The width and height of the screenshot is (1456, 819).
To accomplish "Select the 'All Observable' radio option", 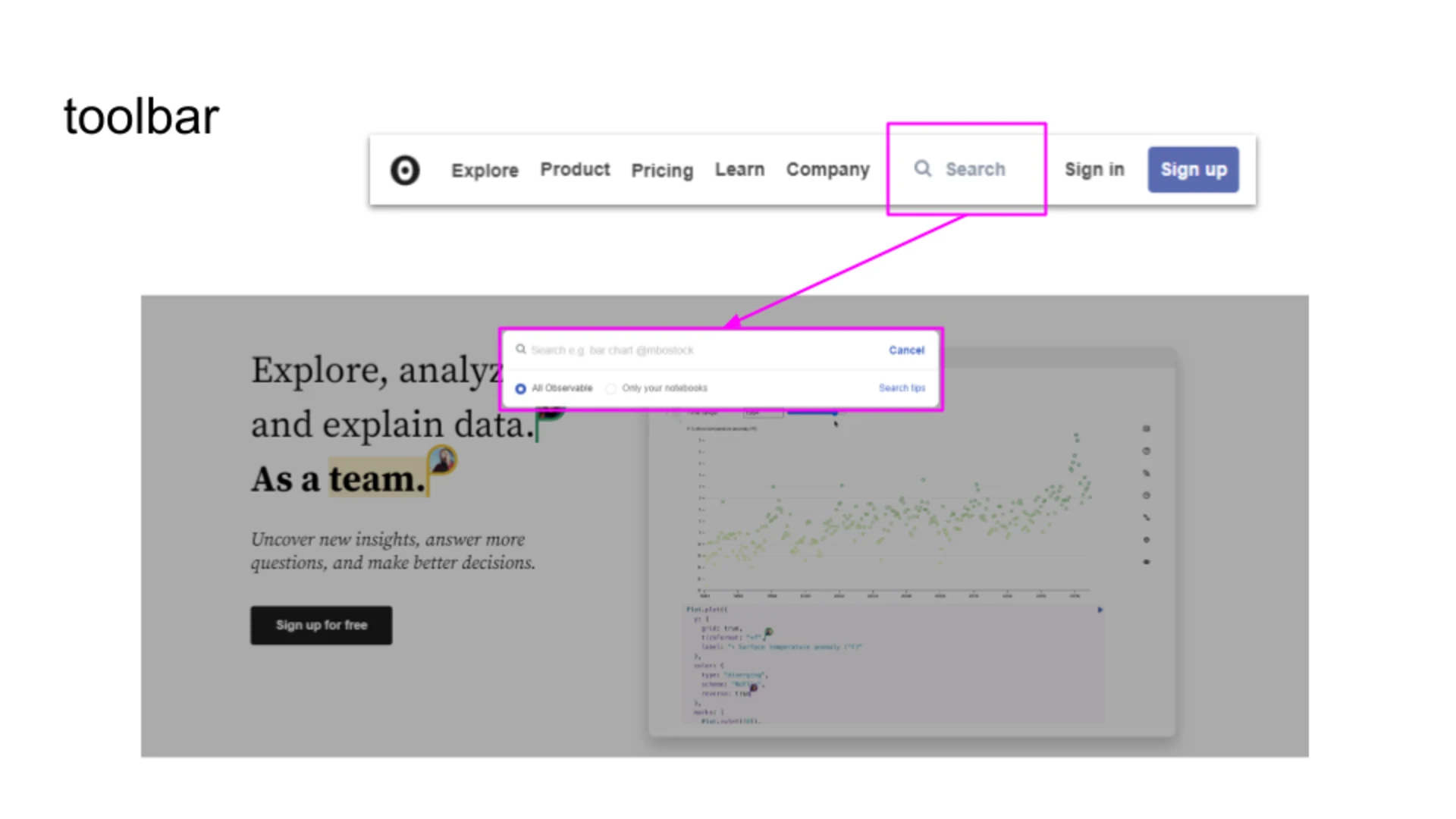I will click(x=521, y=389).
